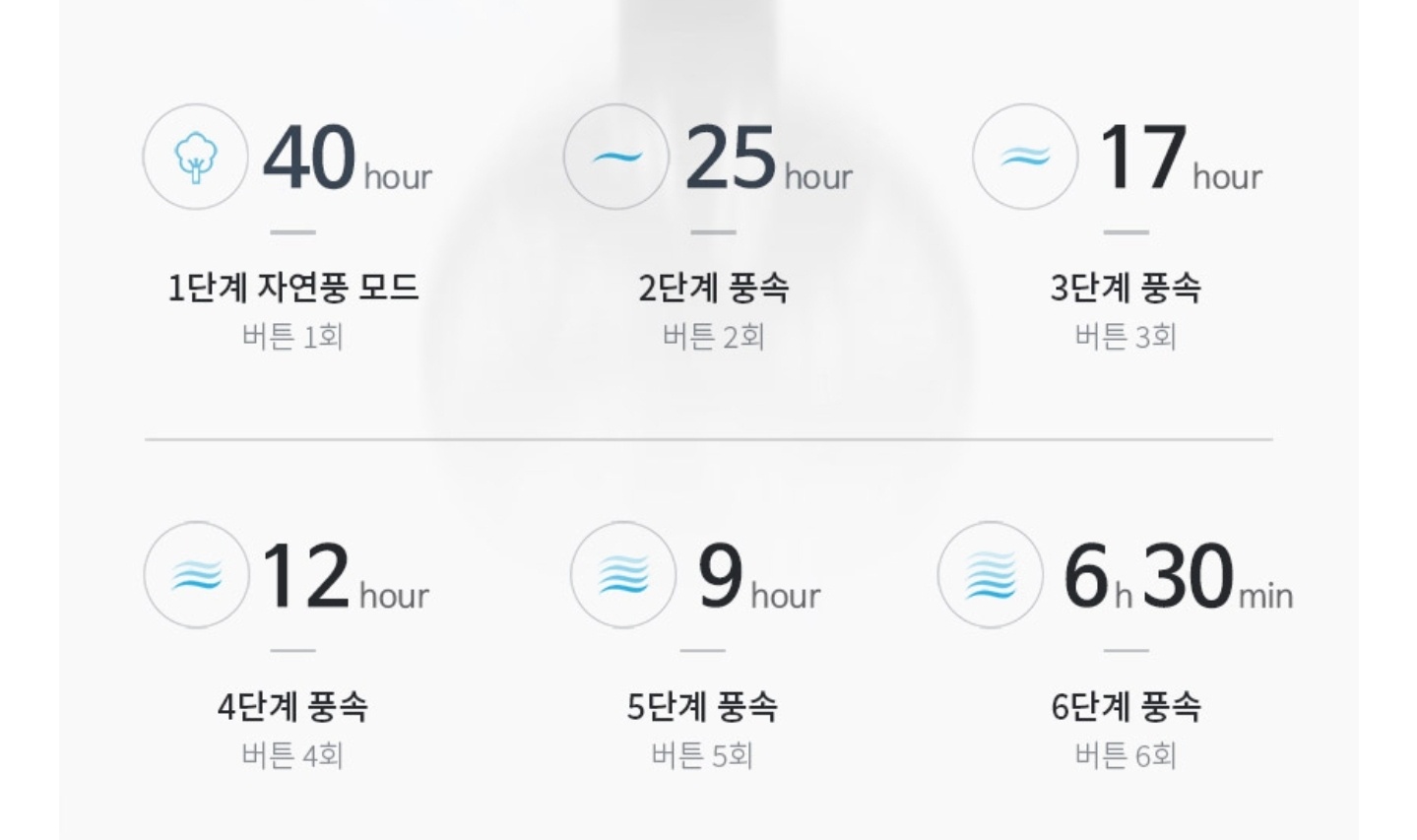Click the five-wave level 6 wind icon
The image size is (1417, 840).
(991, 575)
